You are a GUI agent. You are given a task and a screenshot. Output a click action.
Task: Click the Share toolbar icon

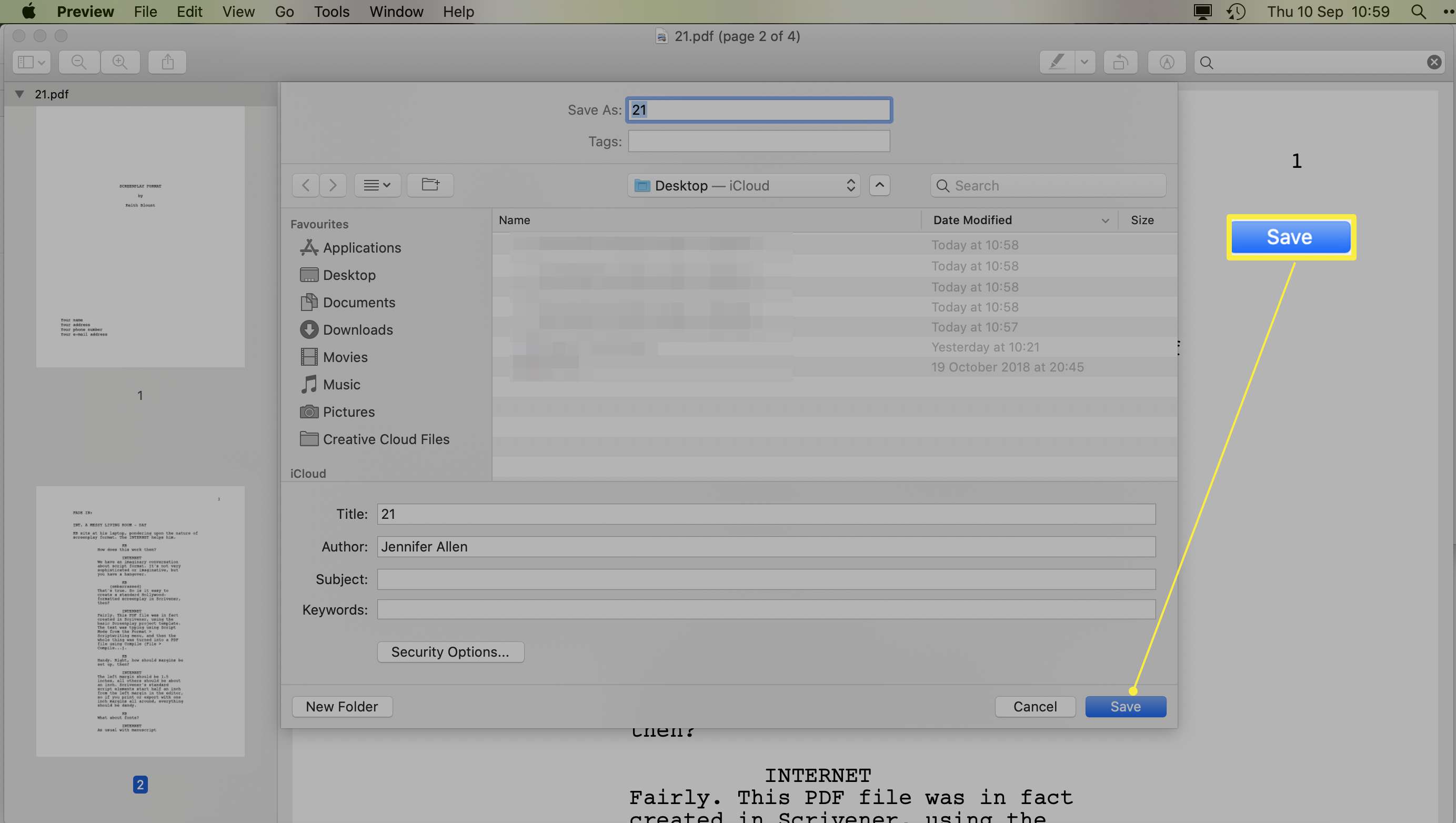[167, 62]
